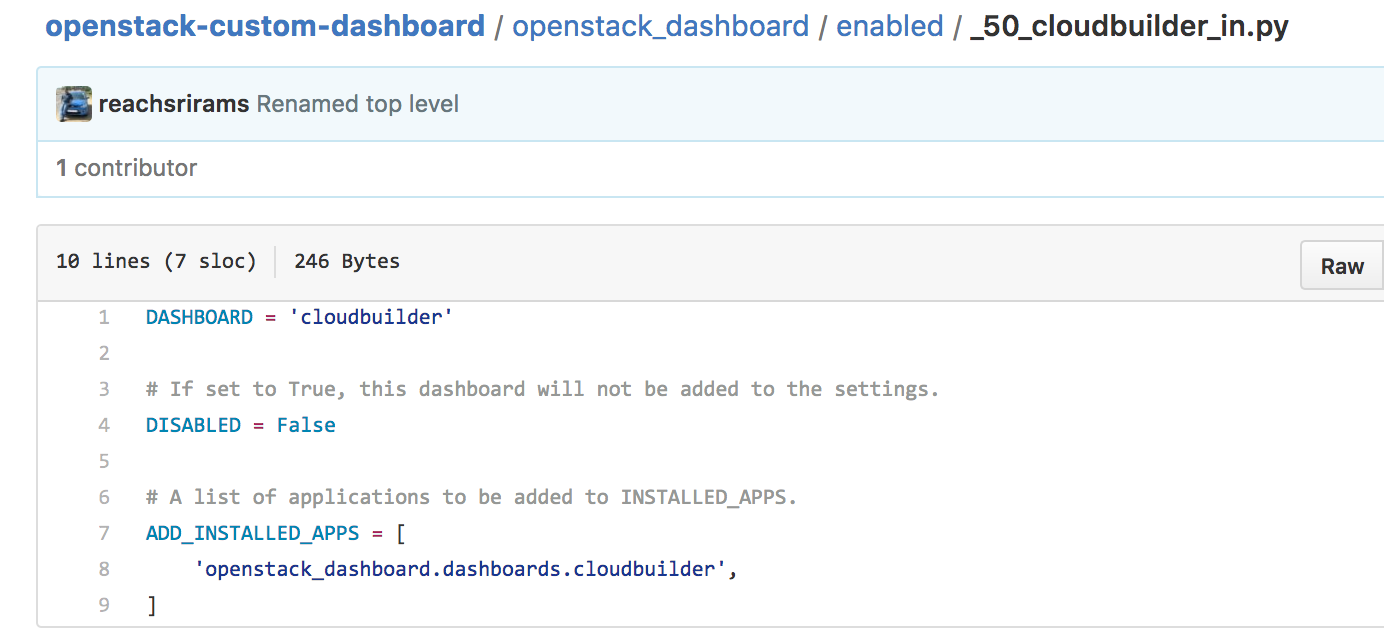
Task: View the Raw file
Action: [x=1342, y=266]
